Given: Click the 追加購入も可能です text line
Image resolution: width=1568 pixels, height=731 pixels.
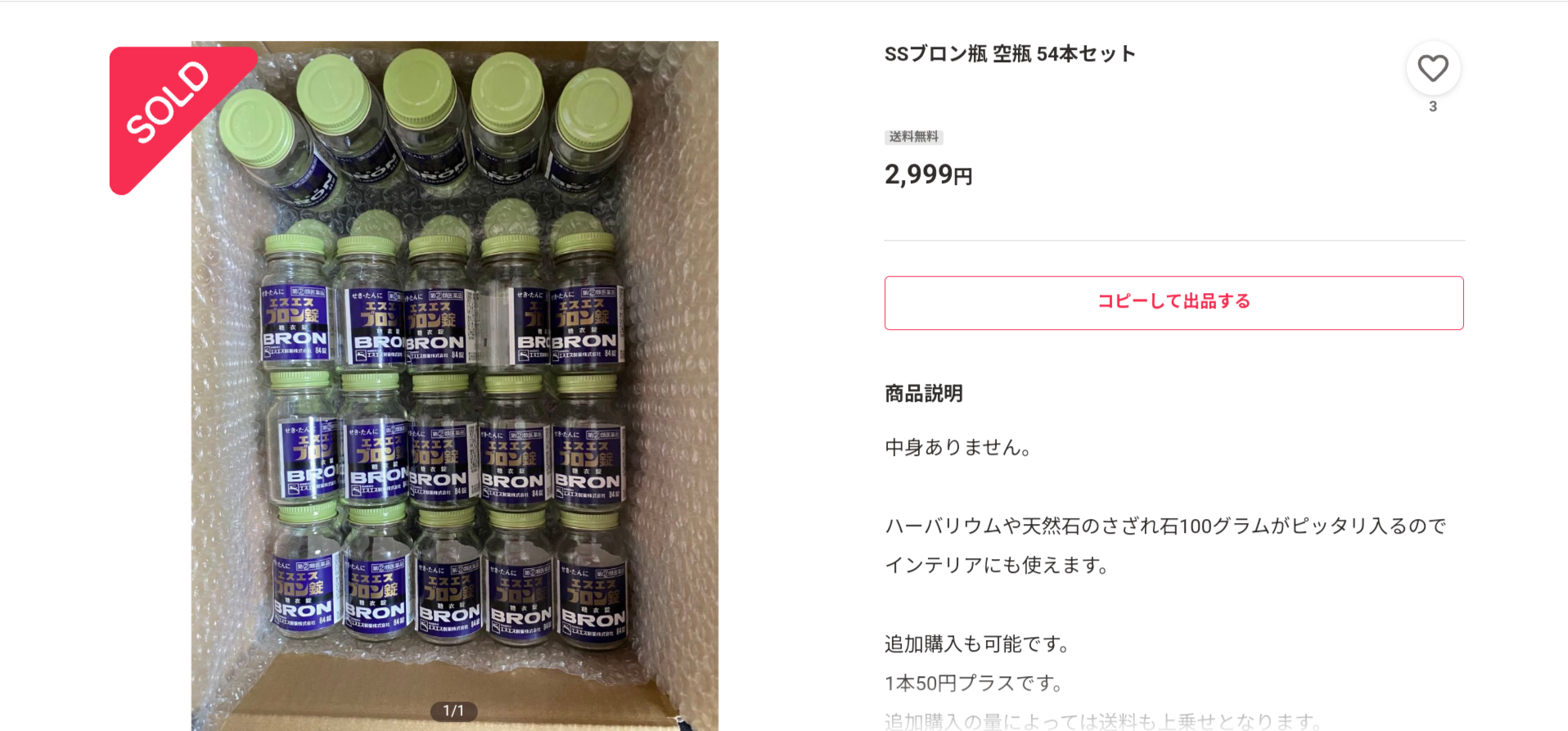Looking at the screenshot, I should [x=978, y=644].
